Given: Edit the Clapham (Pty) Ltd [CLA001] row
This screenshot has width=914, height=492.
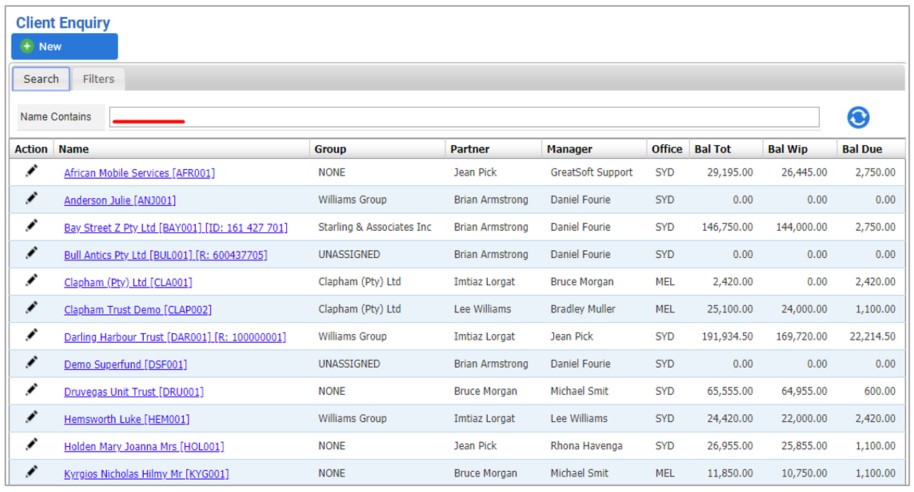Looking at the screenshot, I should (31, 280).
